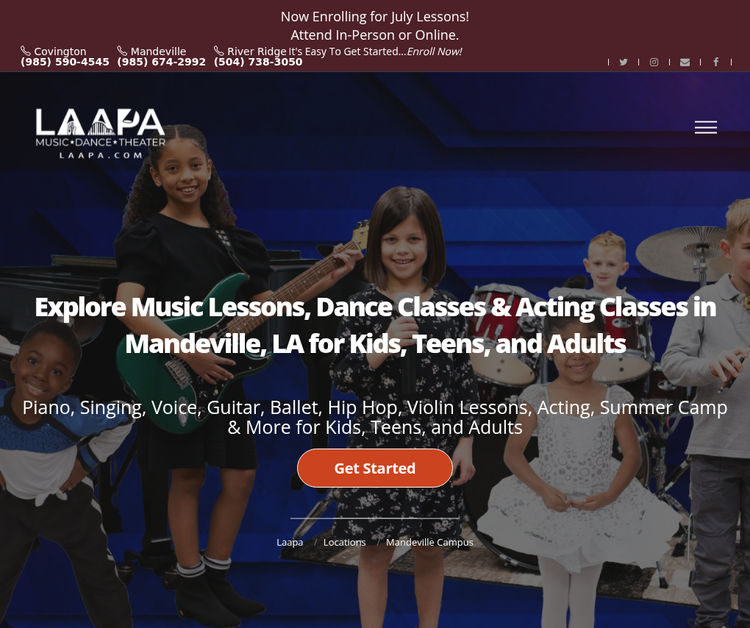Follow the Enroll Now! link
This screenshot has width=750, height=628.
click(x=434, y=51)
